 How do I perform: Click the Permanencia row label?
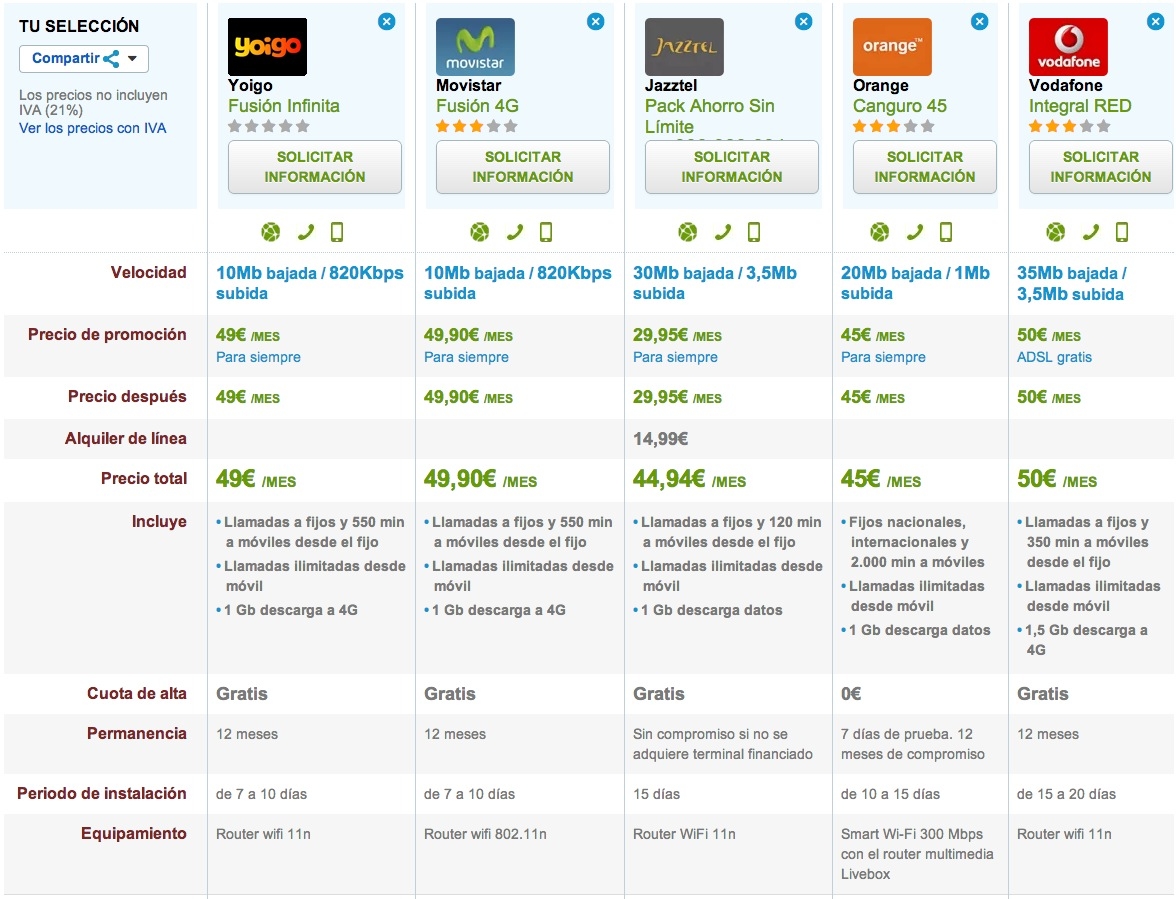(x=136, y=733)
